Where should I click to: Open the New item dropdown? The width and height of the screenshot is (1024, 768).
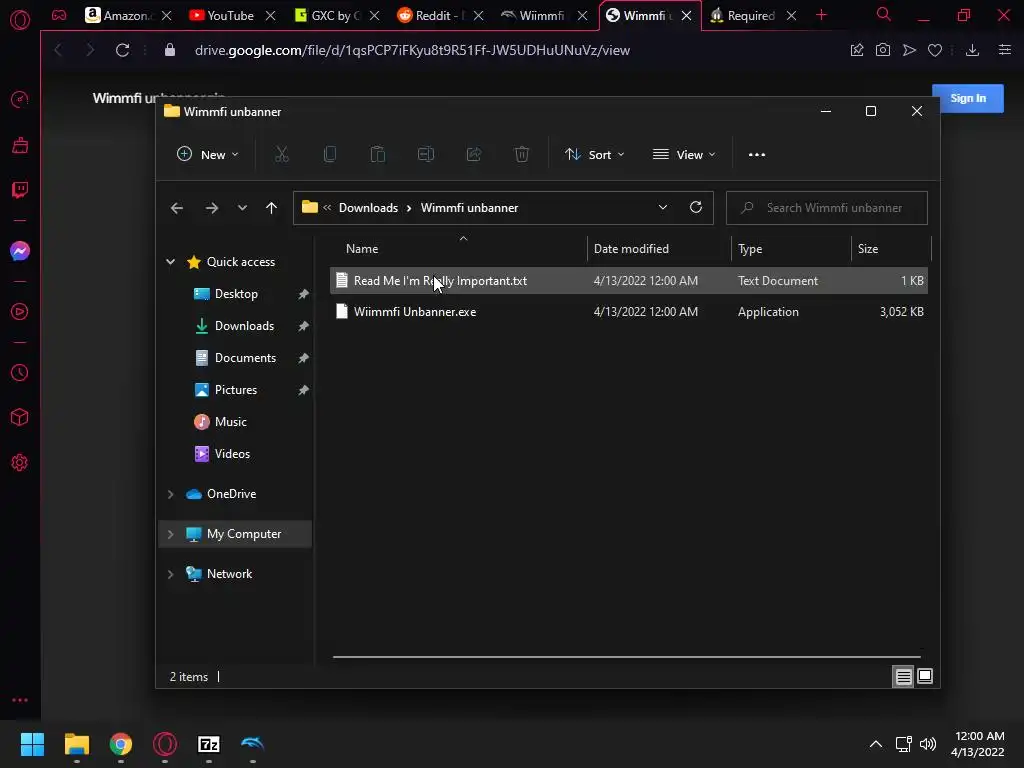[208, 154]
